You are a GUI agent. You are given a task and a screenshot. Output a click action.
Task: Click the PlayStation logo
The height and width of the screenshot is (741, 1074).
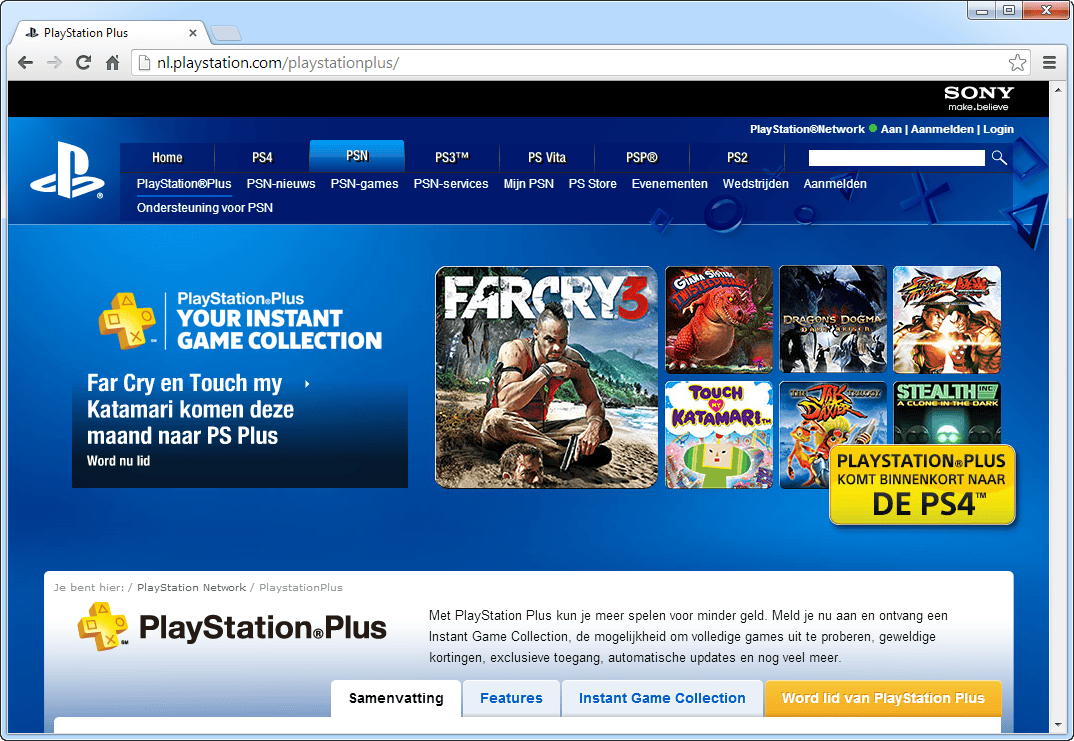(x=67, y=171)
